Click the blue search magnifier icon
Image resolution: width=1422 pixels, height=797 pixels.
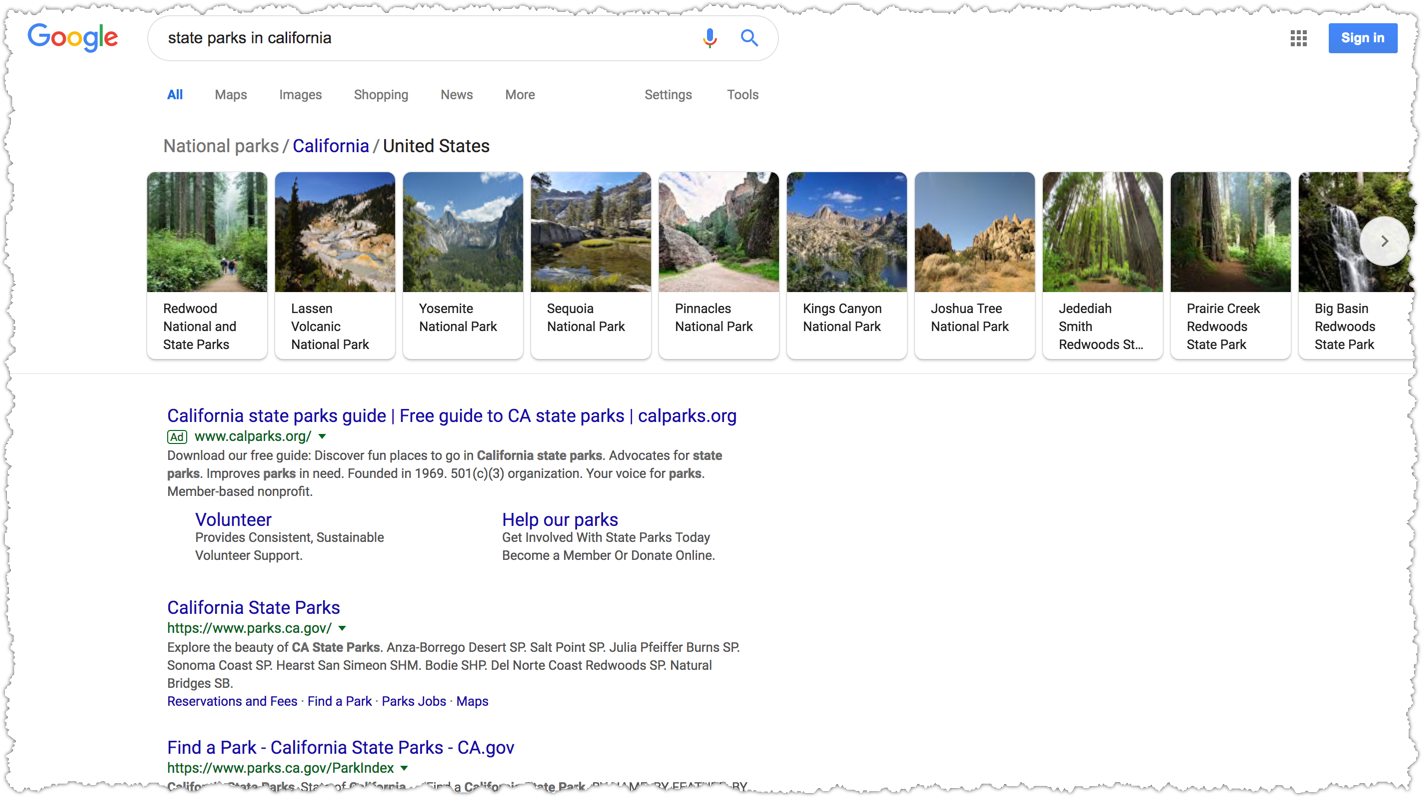tap(749, 38)
